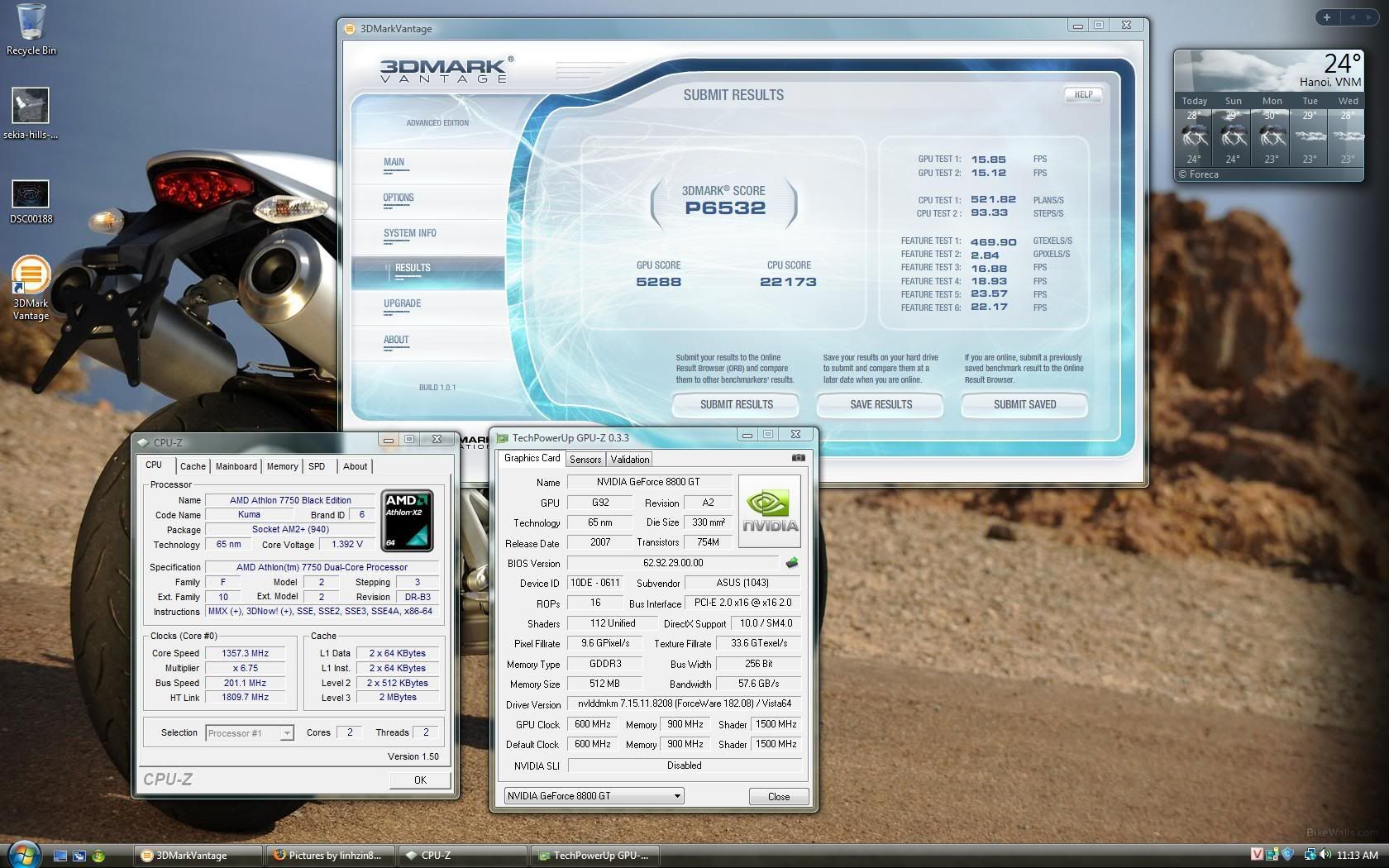Click the 3DMarkVantage taskbar button

(198, 856)
